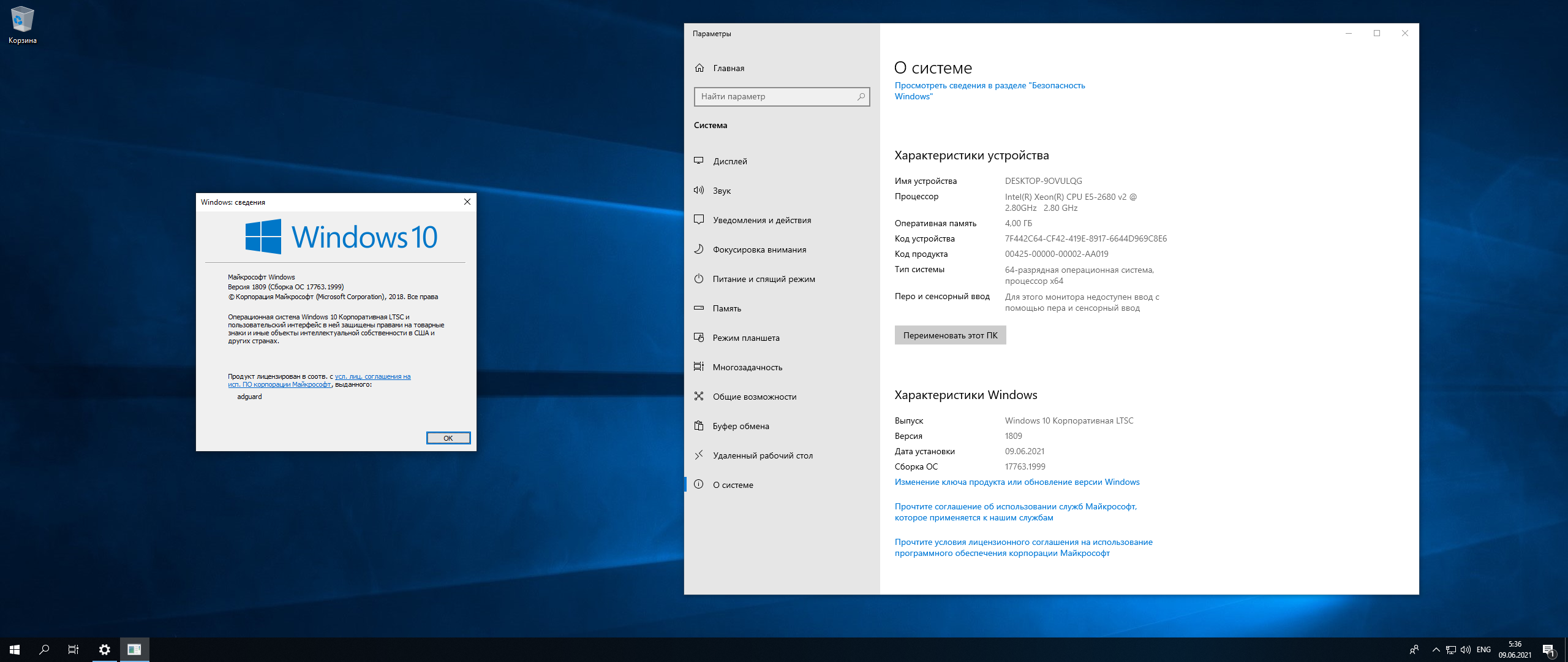The width and height of the screenshot is (1568, 662).
Task: Show hidden tray icons chevron
Action: coord(1436,650)
